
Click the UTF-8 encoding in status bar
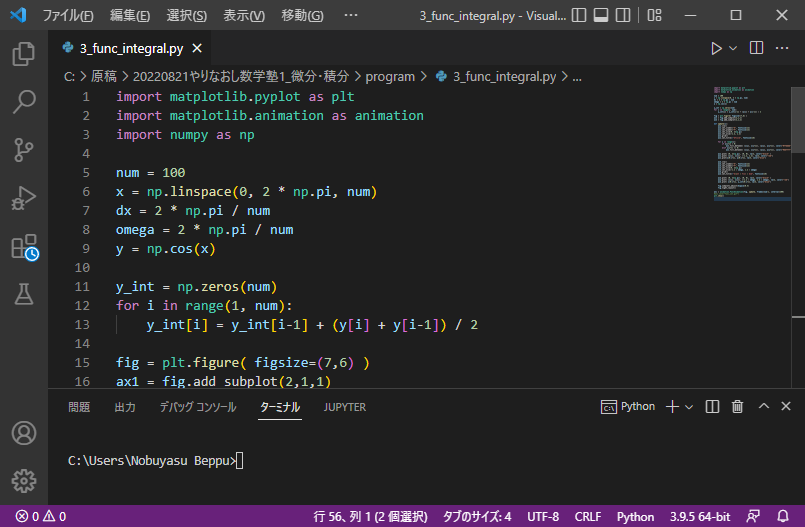point(543,517)
